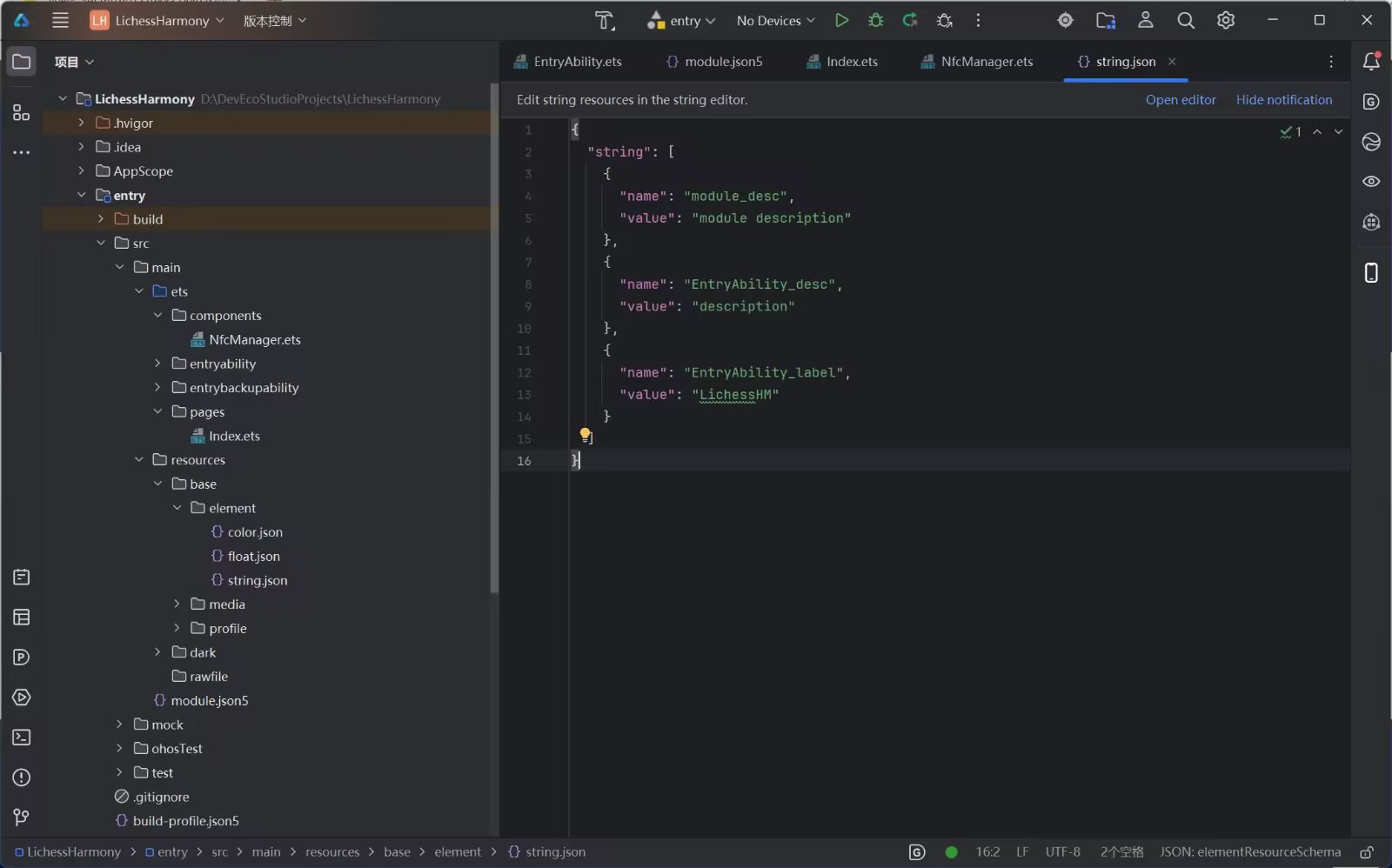Viewport: 1392px width, 868px height.
Task: Open the entry run configuration dropdown
Action: (681, 20)
